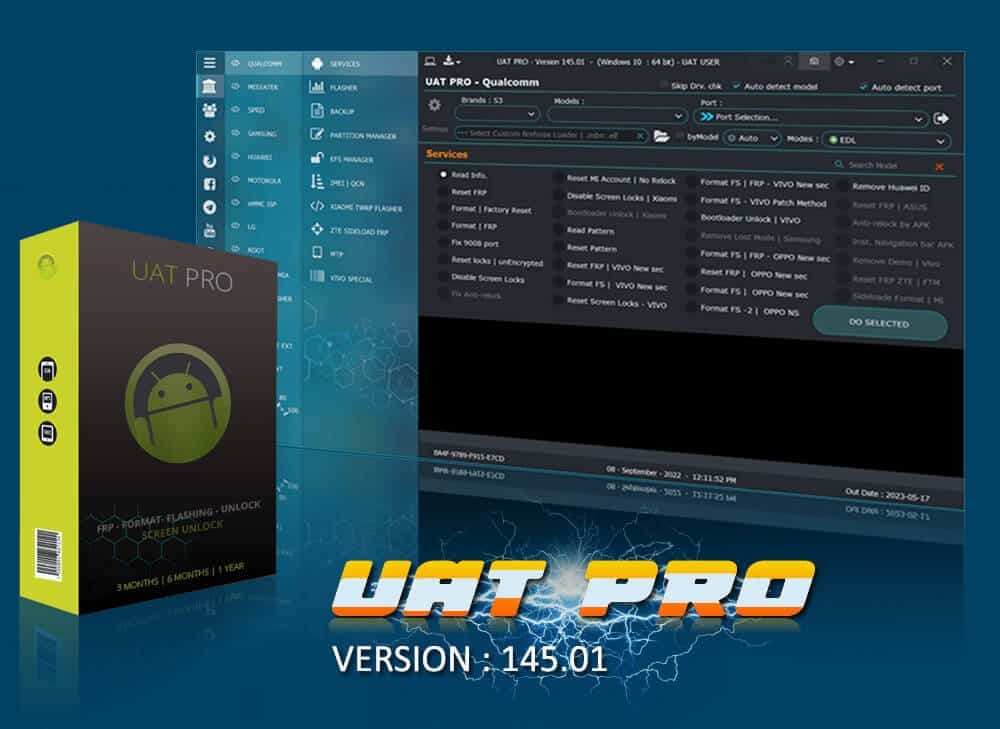The image size is (1000, 729).
Task: Click the ZTE Sideload FRP icon
Action: point(317,229)
